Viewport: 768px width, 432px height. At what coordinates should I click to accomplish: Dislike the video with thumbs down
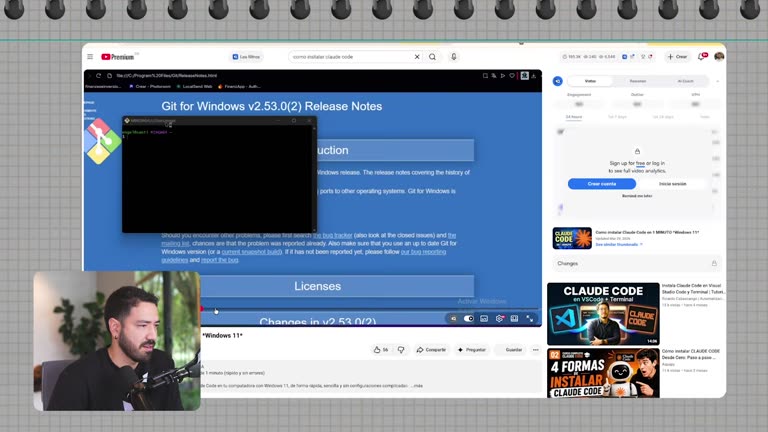click(x=401, y=350)
